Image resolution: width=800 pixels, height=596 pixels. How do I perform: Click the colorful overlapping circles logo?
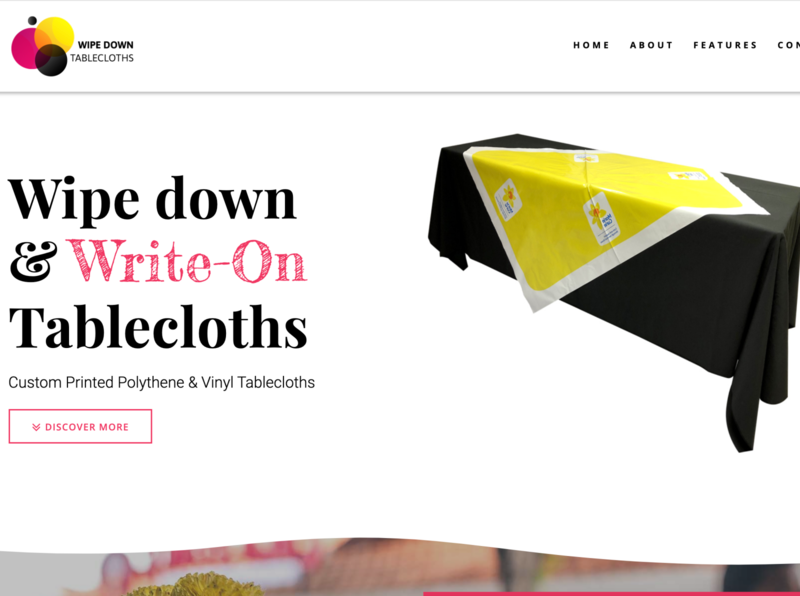[x=42, y=46]
